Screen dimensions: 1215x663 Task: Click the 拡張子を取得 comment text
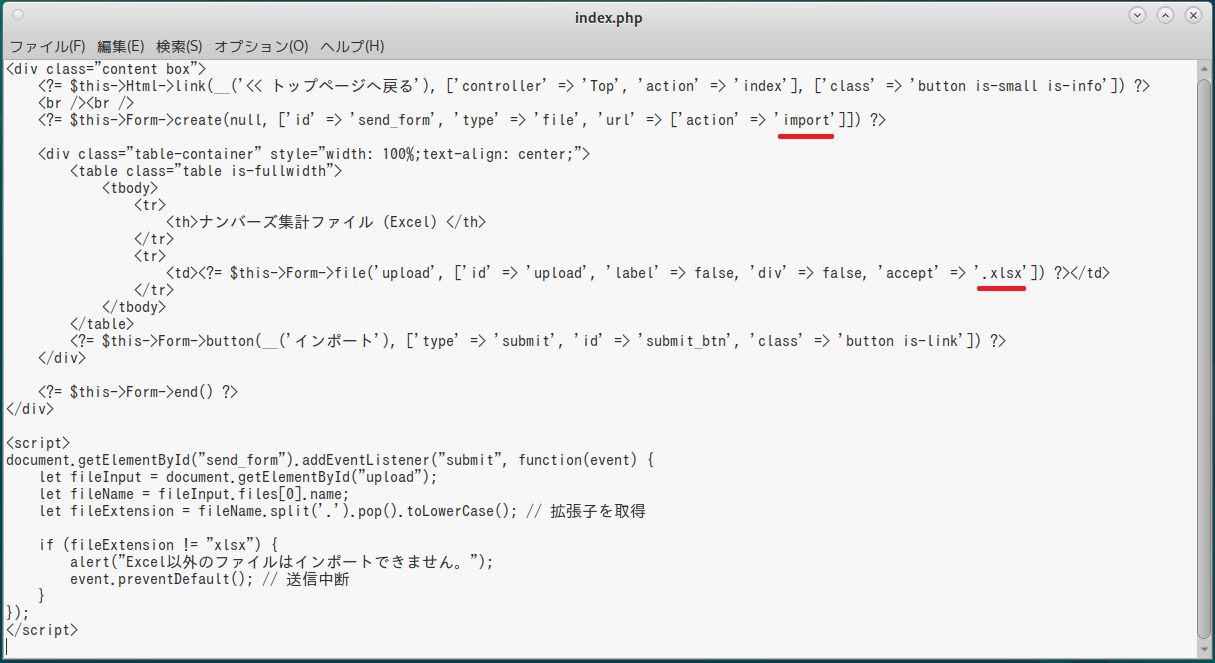pyautogui.click(x=597, y=511)
